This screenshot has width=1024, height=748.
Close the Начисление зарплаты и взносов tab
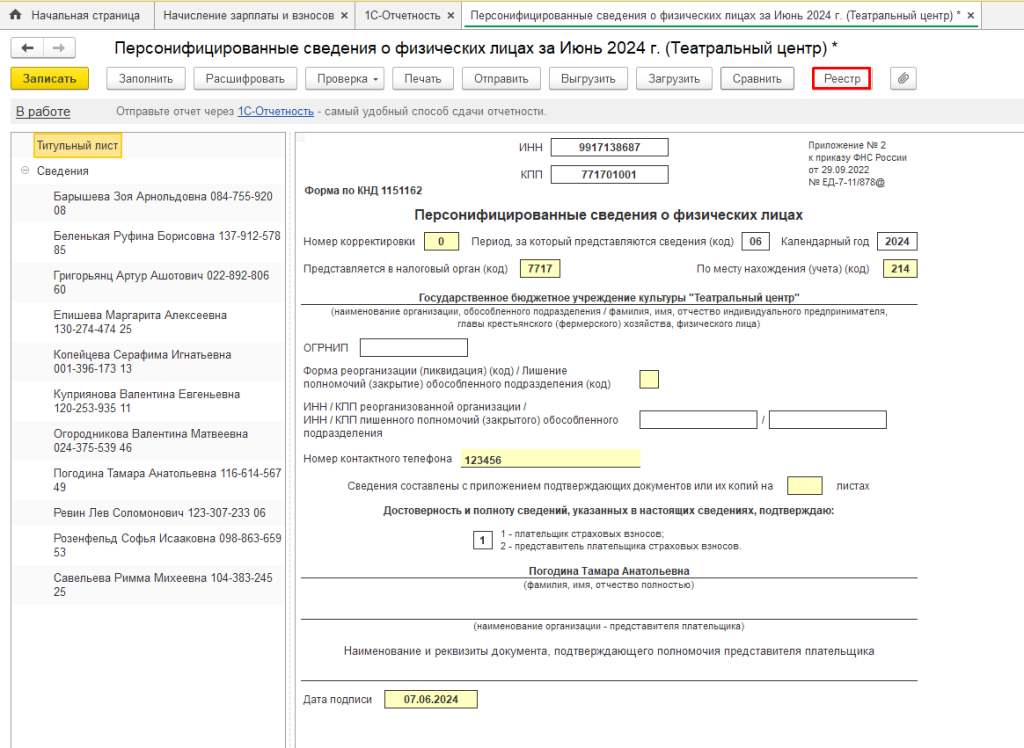pyautogui.click(x=345, y=16)
